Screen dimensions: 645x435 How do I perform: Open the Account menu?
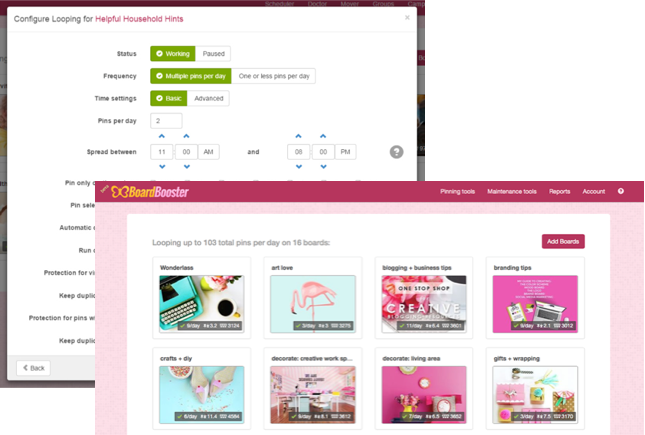pos(594,191)
